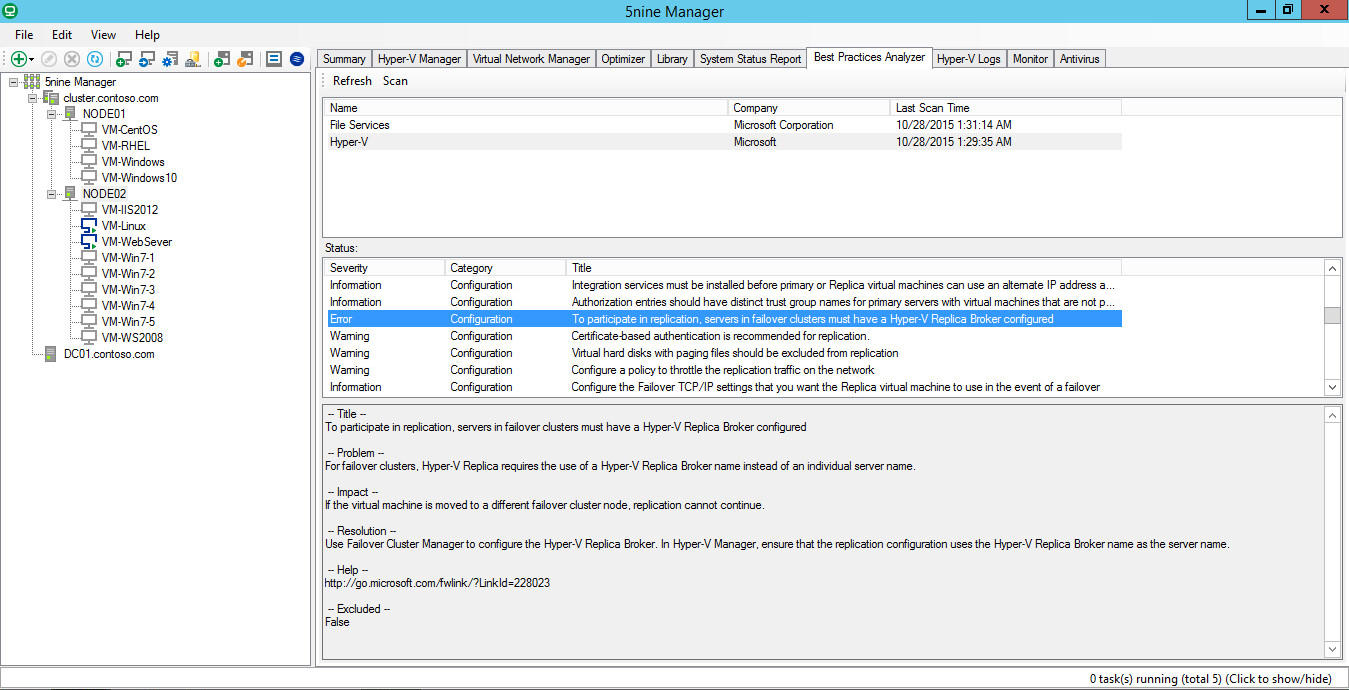Click the disk with orange badge icon
Screen dimensions: 1349x690
(x=245, y=59)
